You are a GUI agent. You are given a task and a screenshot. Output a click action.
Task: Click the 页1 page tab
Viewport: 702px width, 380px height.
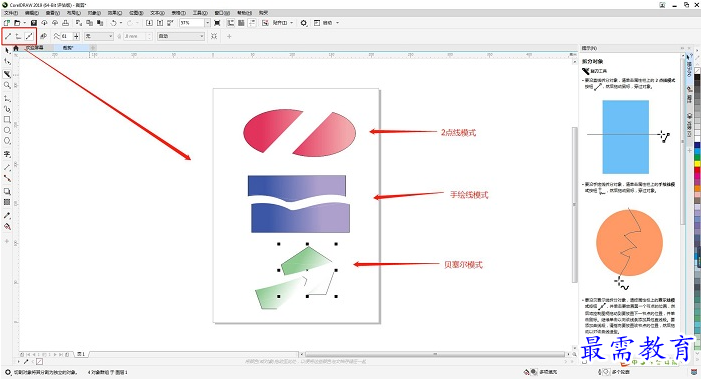pyautogui.click(x=81, y=354)
